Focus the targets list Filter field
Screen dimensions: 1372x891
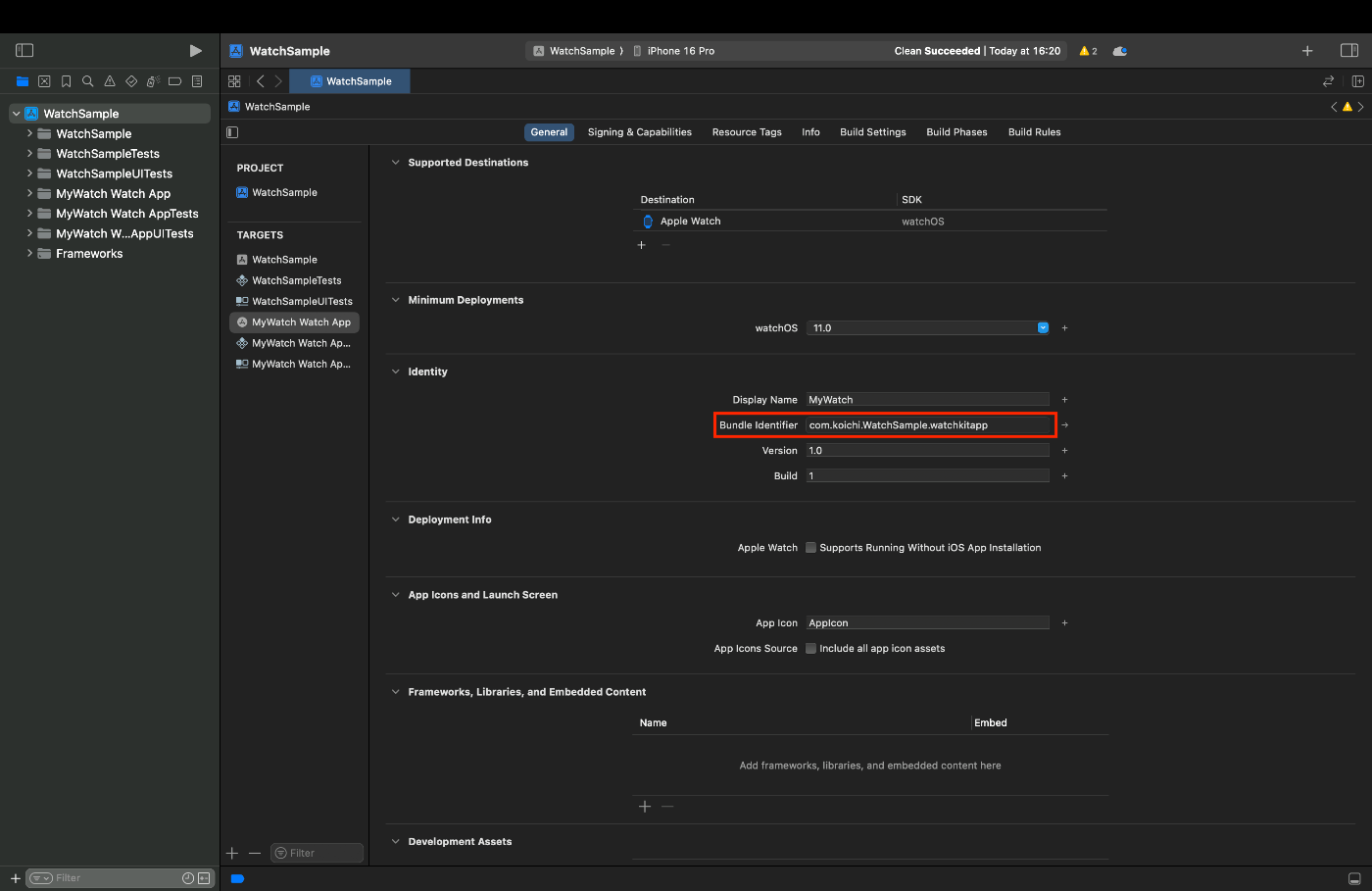pyautogui.click(x=317, y=853)
